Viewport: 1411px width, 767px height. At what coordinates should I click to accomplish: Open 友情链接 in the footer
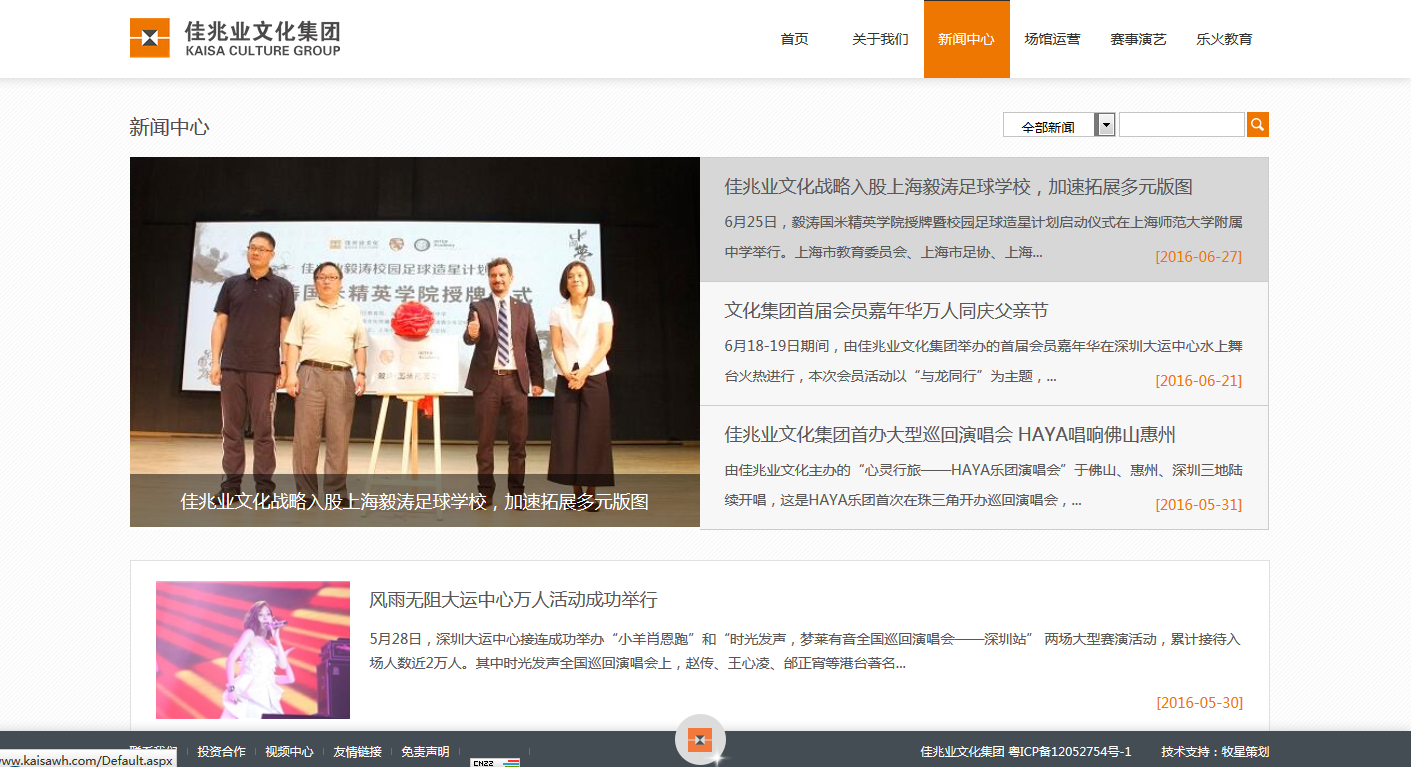tap(357, 752)
